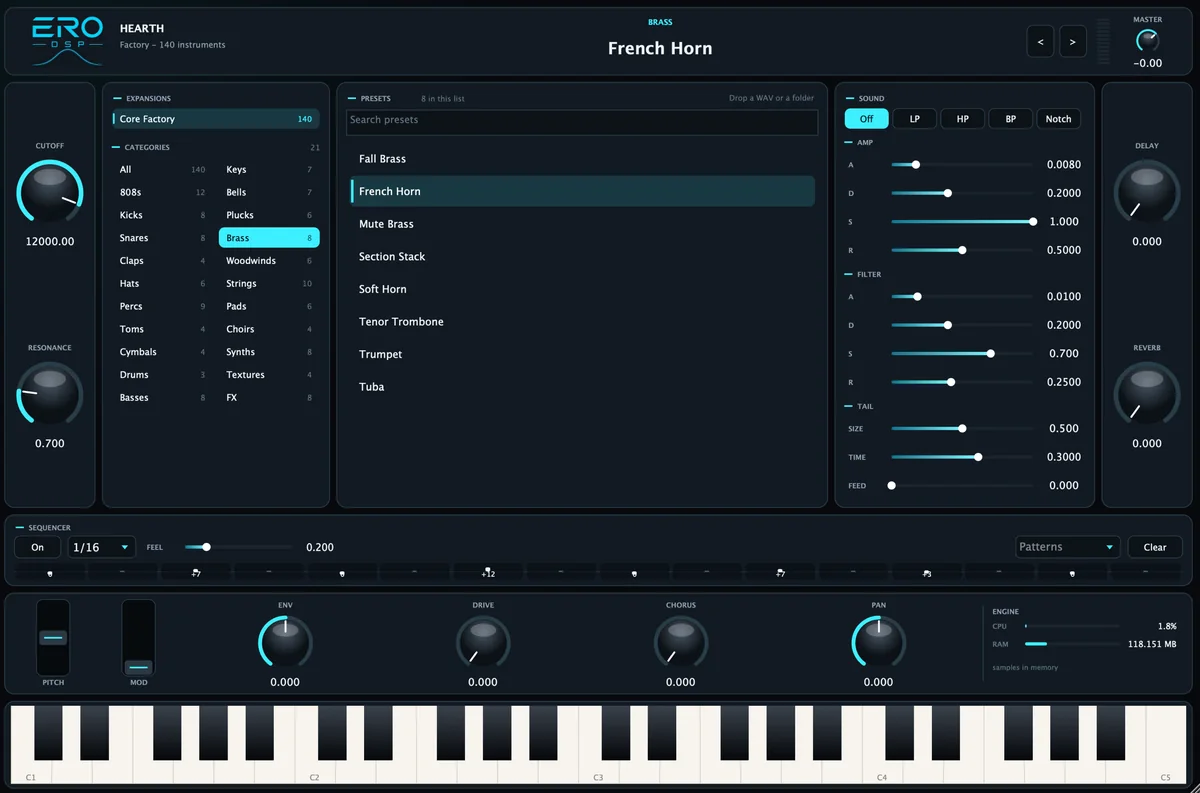Click the sequencer Feel slider
This screenshot has height=793, width=1200.
tap(238, 547)
